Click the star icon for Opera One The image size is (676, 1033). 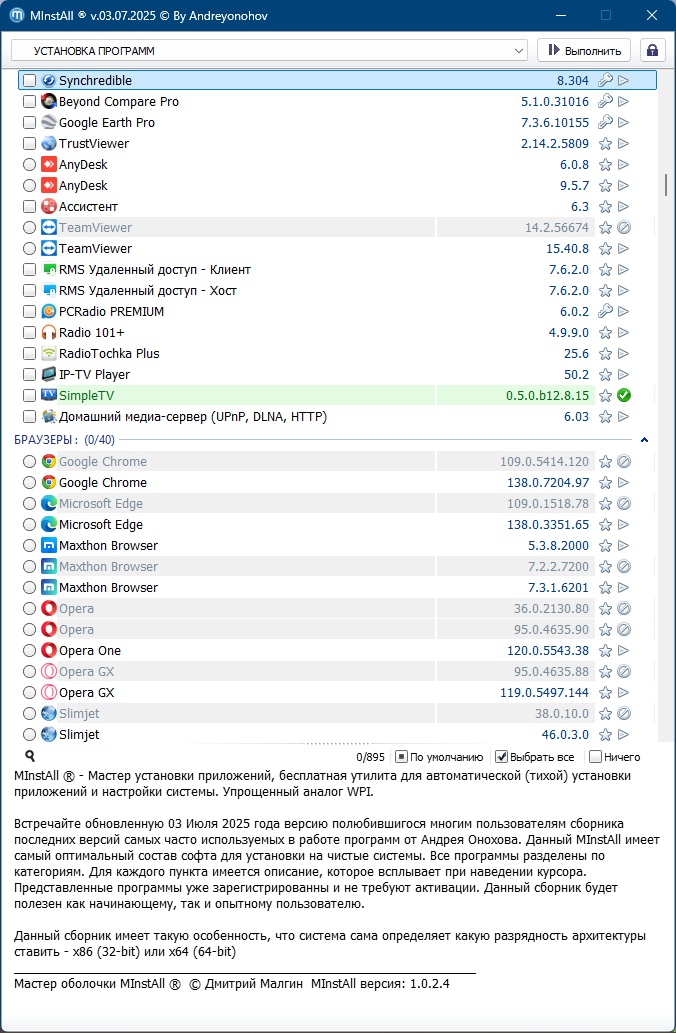(x=605, y=651)
